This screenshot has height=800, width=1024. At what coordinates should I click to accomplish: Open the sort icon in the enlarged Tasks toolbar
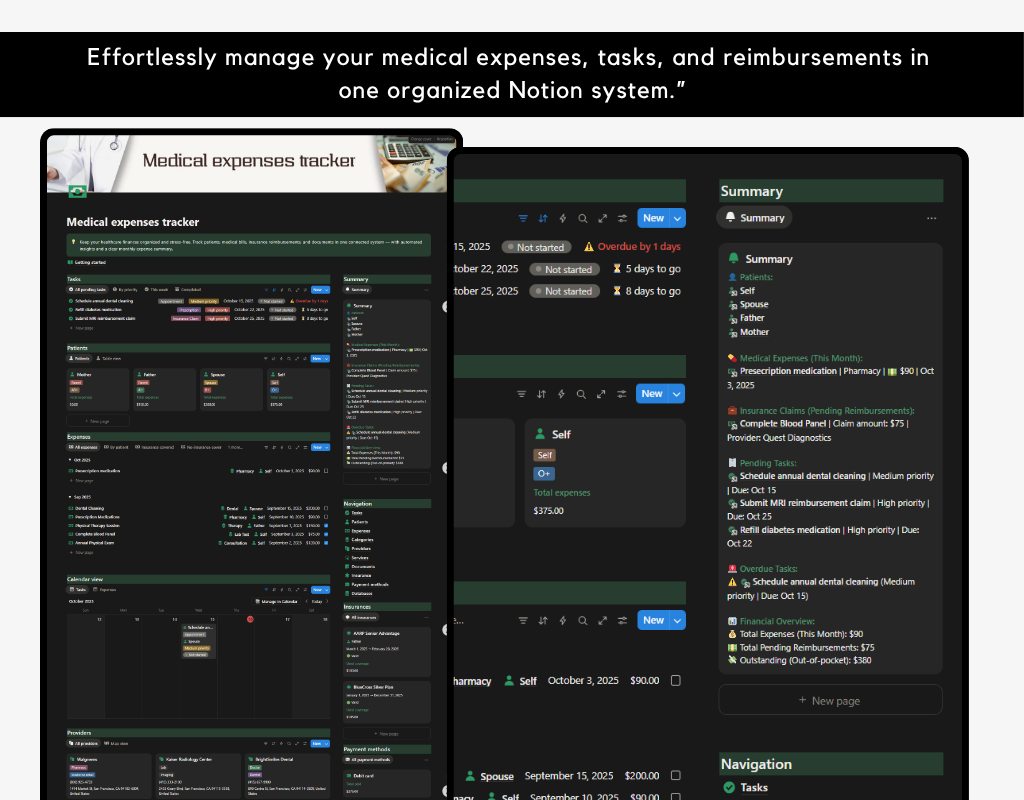[543, 219]
